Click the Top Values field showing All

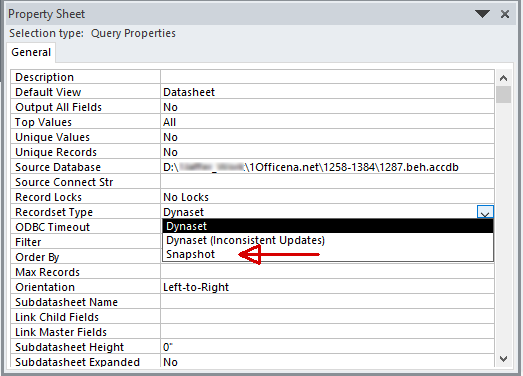point(327,122)
